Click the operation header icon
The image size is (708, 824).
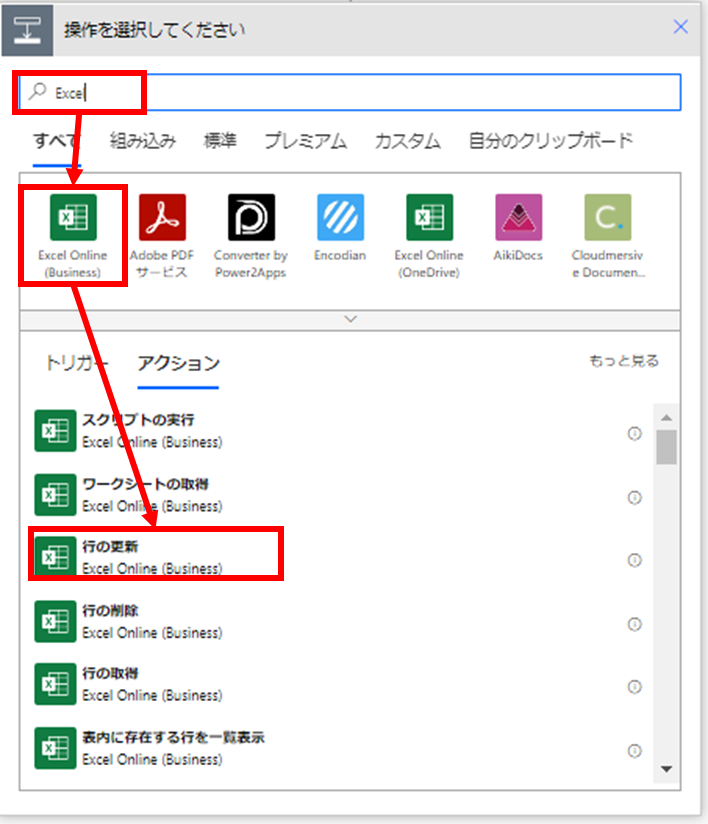[x=27, y=30]
